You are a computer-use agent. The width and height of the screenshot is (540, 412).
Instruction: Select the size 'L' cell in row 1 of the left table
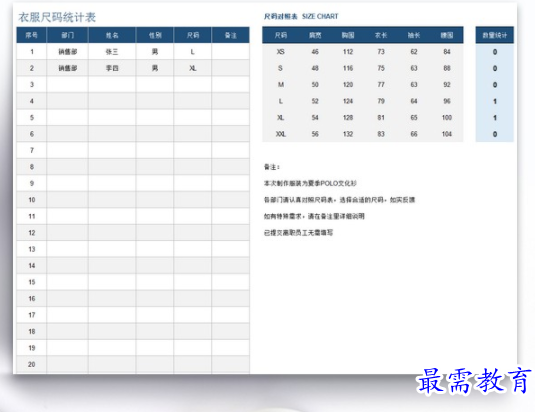(193, 52)
